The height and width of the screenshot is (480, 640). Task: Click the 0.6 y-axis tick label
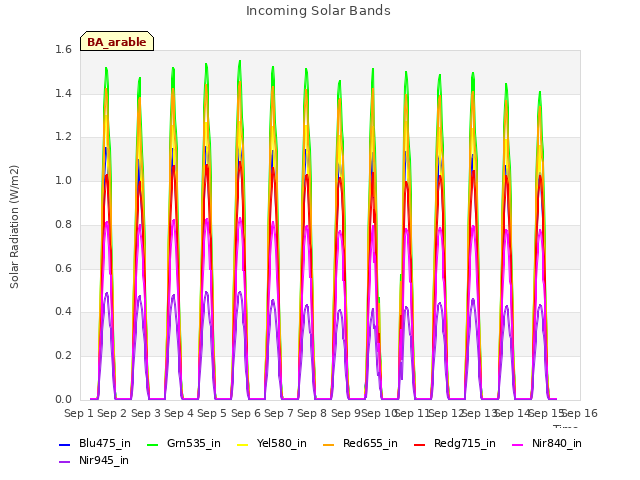(63, 269)
